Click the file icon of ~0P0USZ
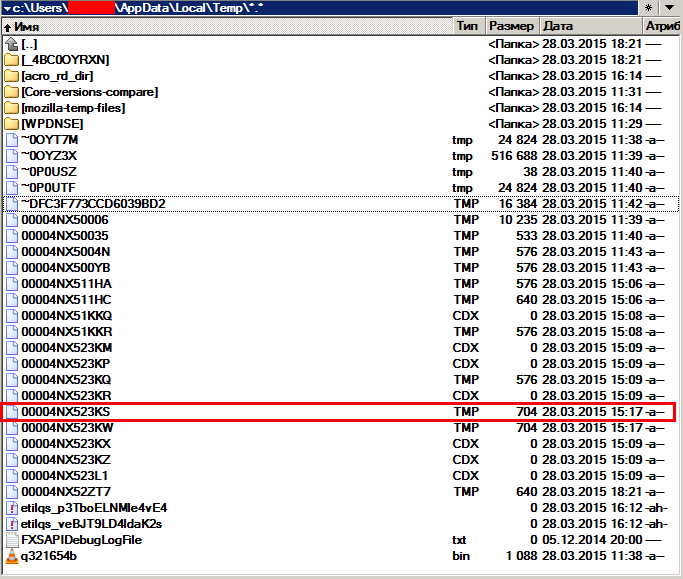 [12, 172]
